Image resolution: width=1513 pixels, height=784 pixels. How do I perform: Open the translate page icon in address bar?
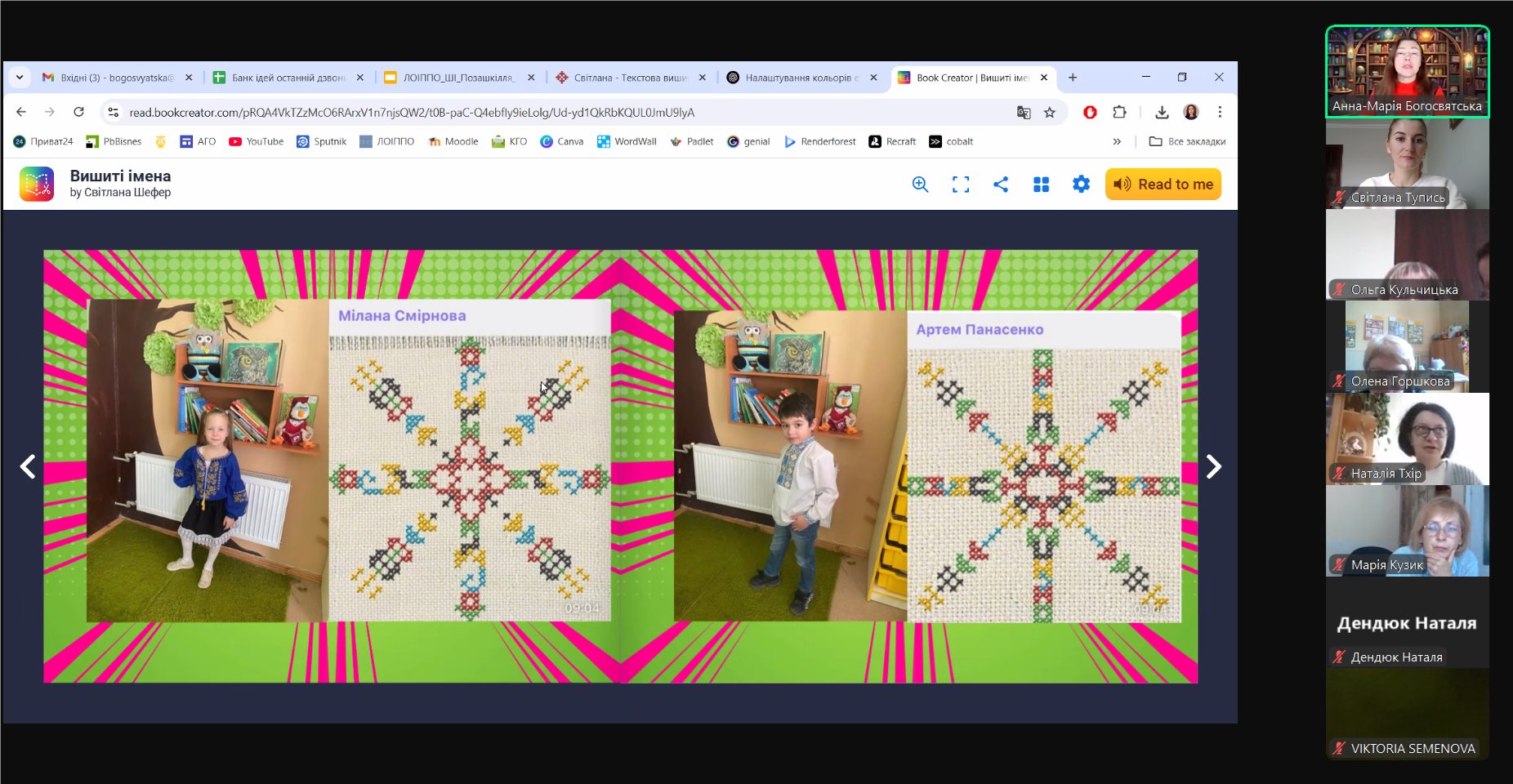[1024, 113]
